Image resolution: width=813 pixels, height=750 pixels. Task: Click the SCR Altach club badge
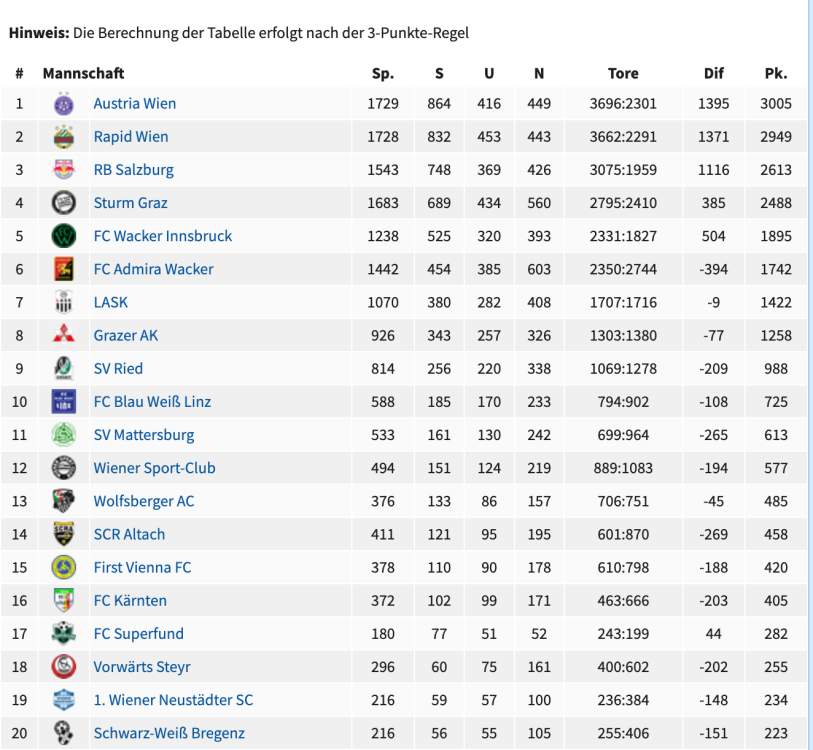point(64,534)
